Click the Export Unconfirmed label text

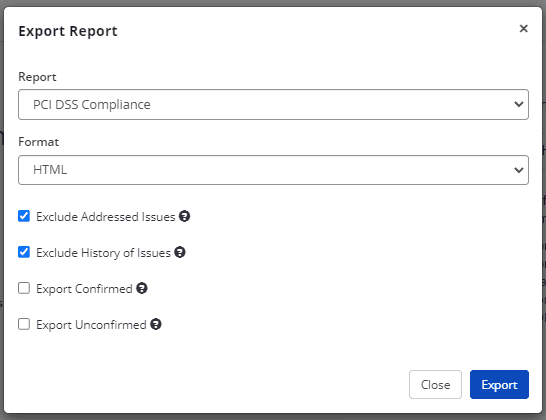91,325
